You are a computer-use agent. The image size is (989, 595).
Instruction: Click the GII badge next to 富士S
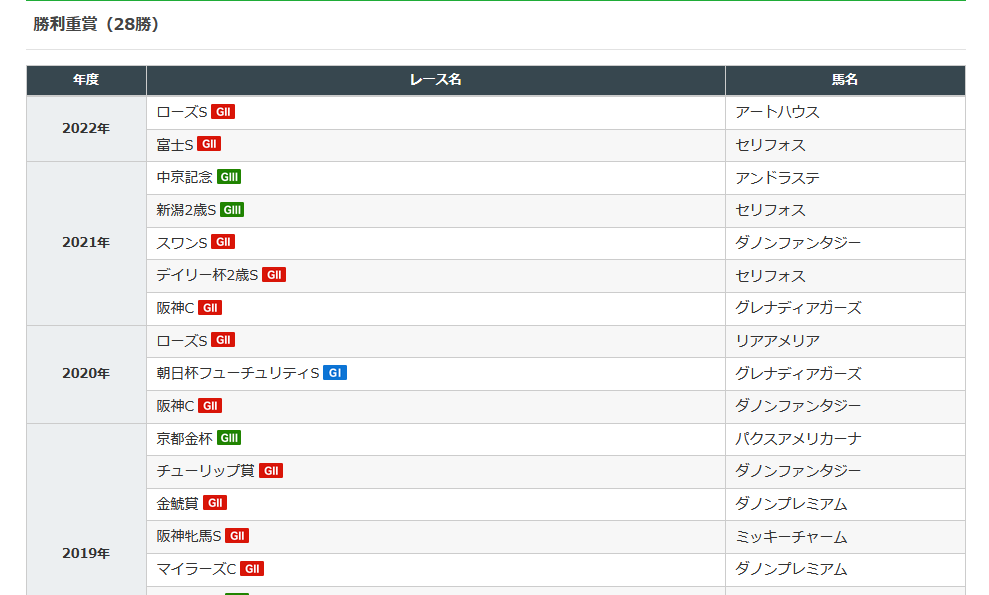(209, 144)
